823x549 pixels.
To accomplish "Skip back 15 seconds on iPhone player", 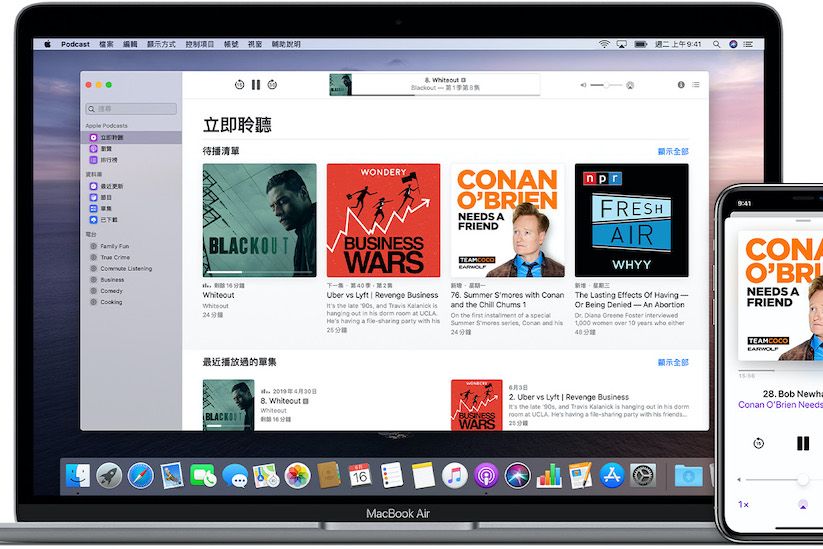I will (x=758, y=444).
